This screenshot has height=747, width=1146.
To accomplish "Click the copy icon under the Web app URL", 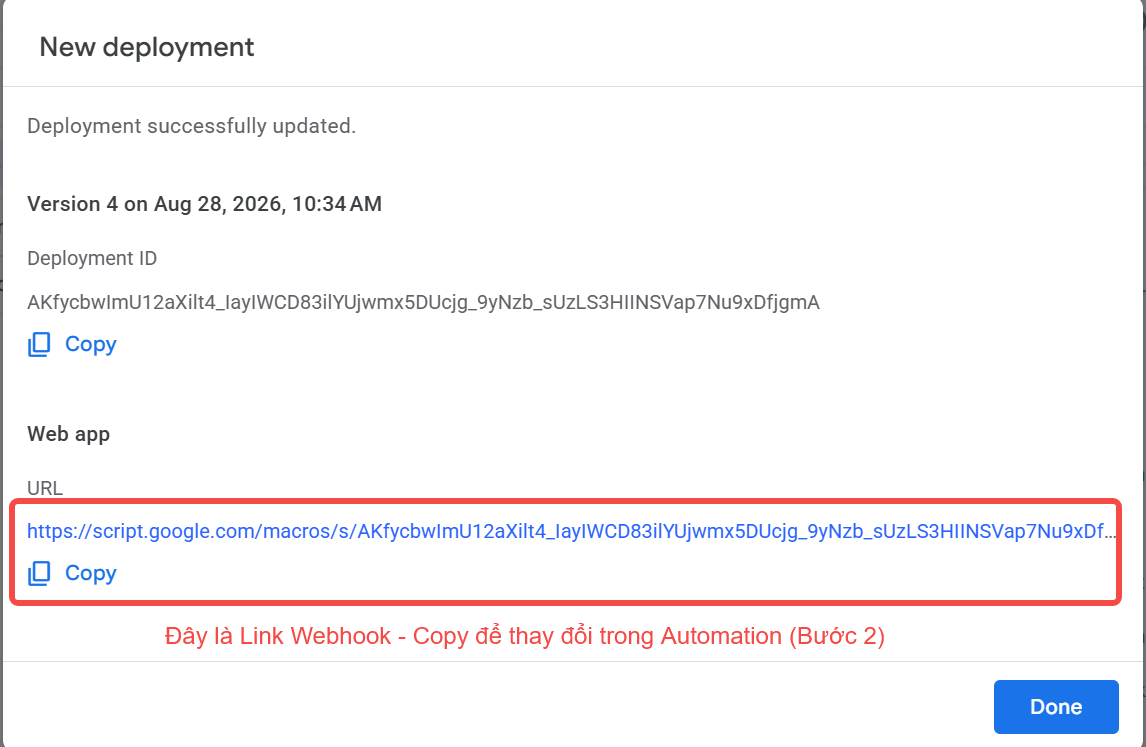I will (39, 573).
